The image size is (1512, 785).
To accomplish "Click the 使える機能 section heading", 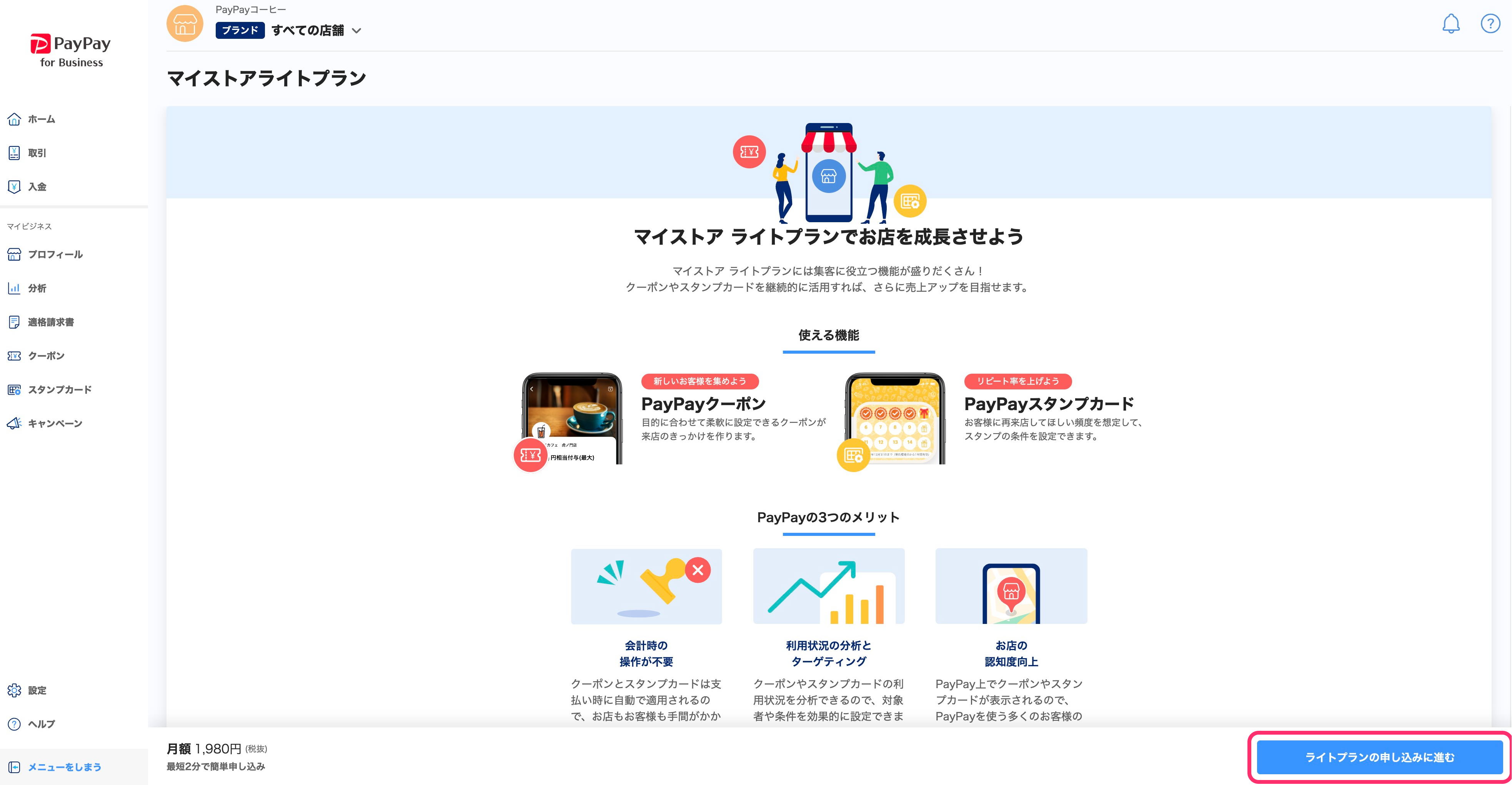I will coord(828,335).
